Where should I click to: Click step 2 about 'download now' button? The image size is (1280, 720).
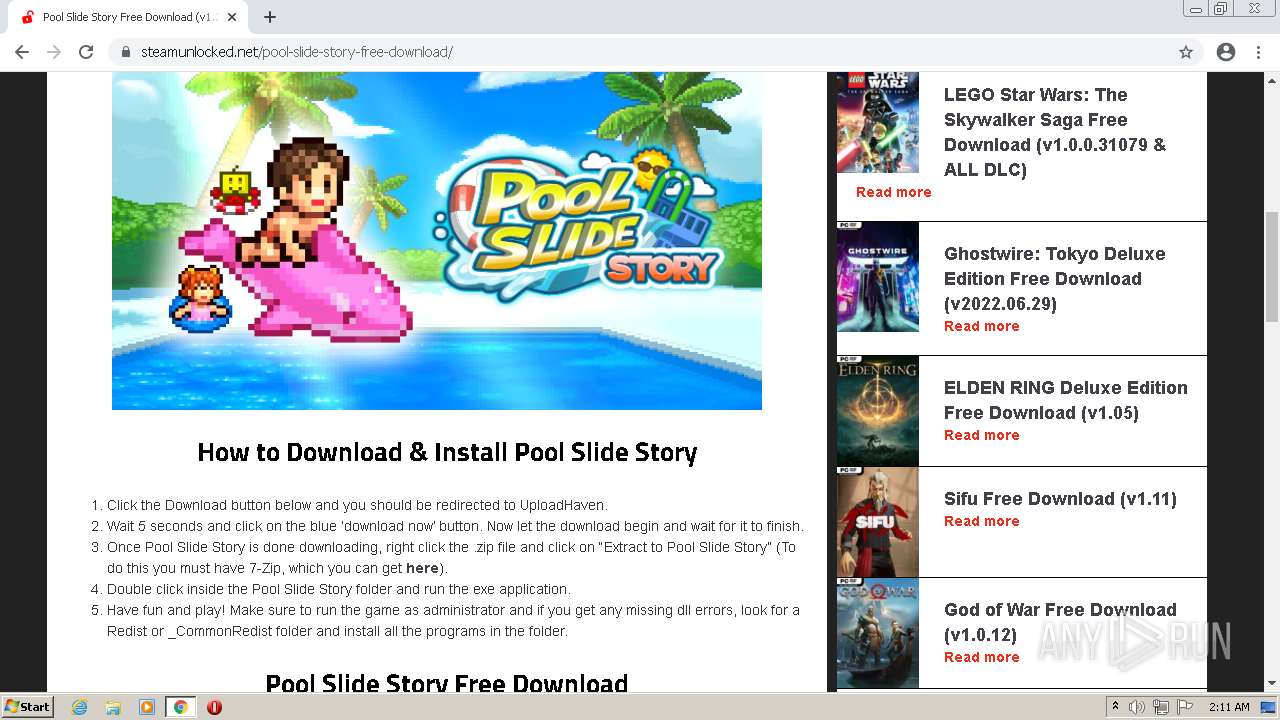click(x=455, y=526)
